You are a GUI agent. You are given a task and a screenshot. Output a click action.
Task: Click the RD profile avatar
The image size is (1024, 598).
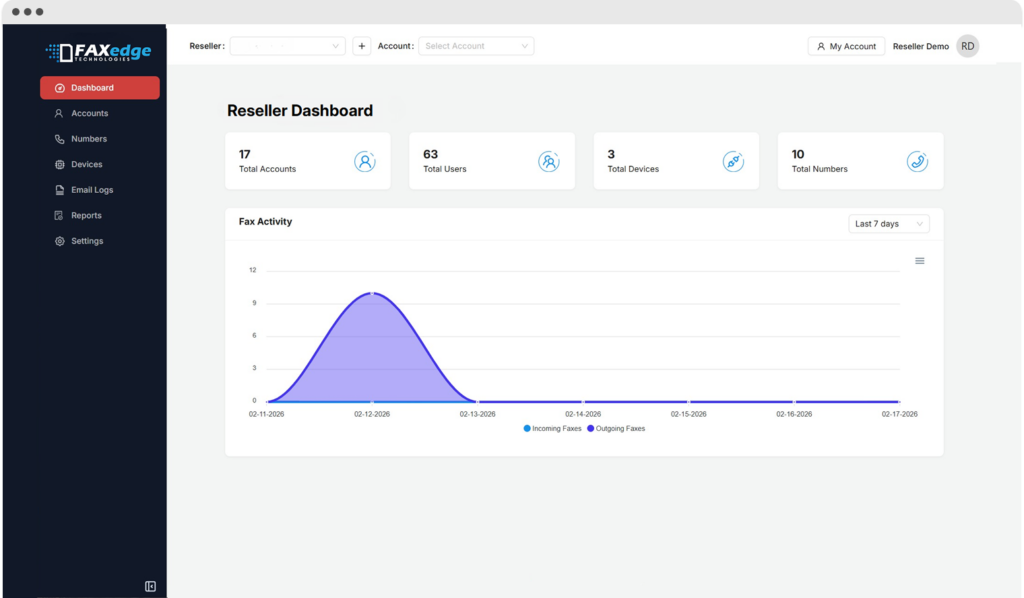[967, 46]
